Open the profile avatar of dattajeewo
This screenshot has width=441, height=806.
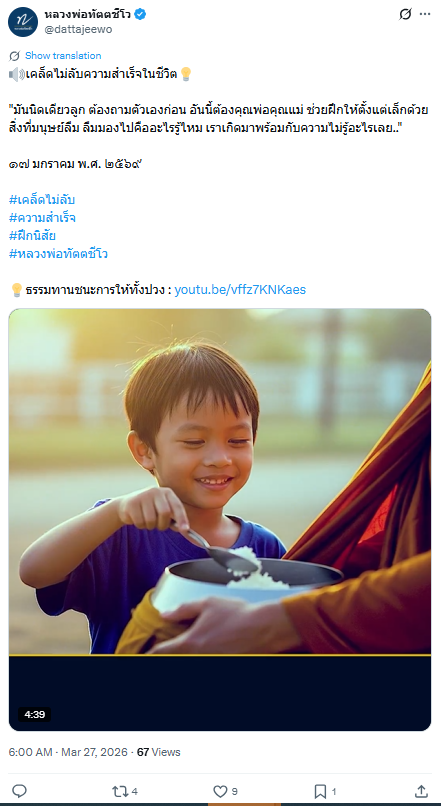point(23,22)
